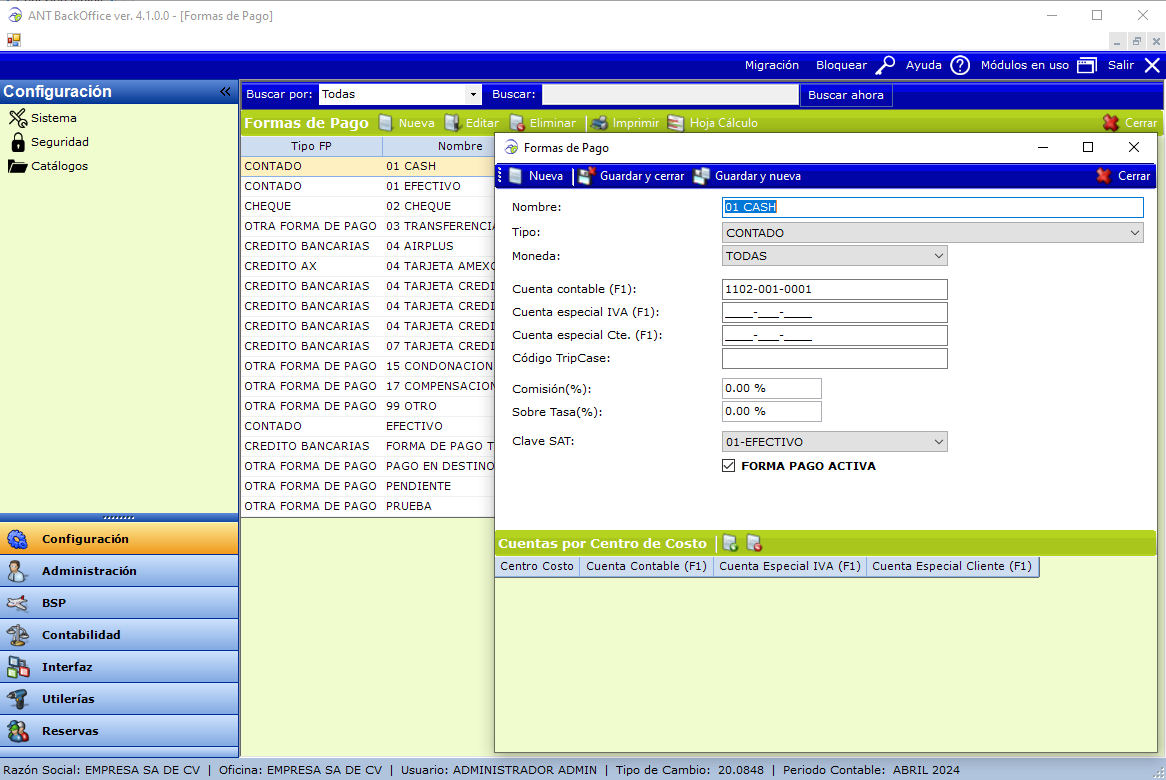The image size is (1166, 780).
Task: Click the Ayuda help icon
Action: [960, 65]
